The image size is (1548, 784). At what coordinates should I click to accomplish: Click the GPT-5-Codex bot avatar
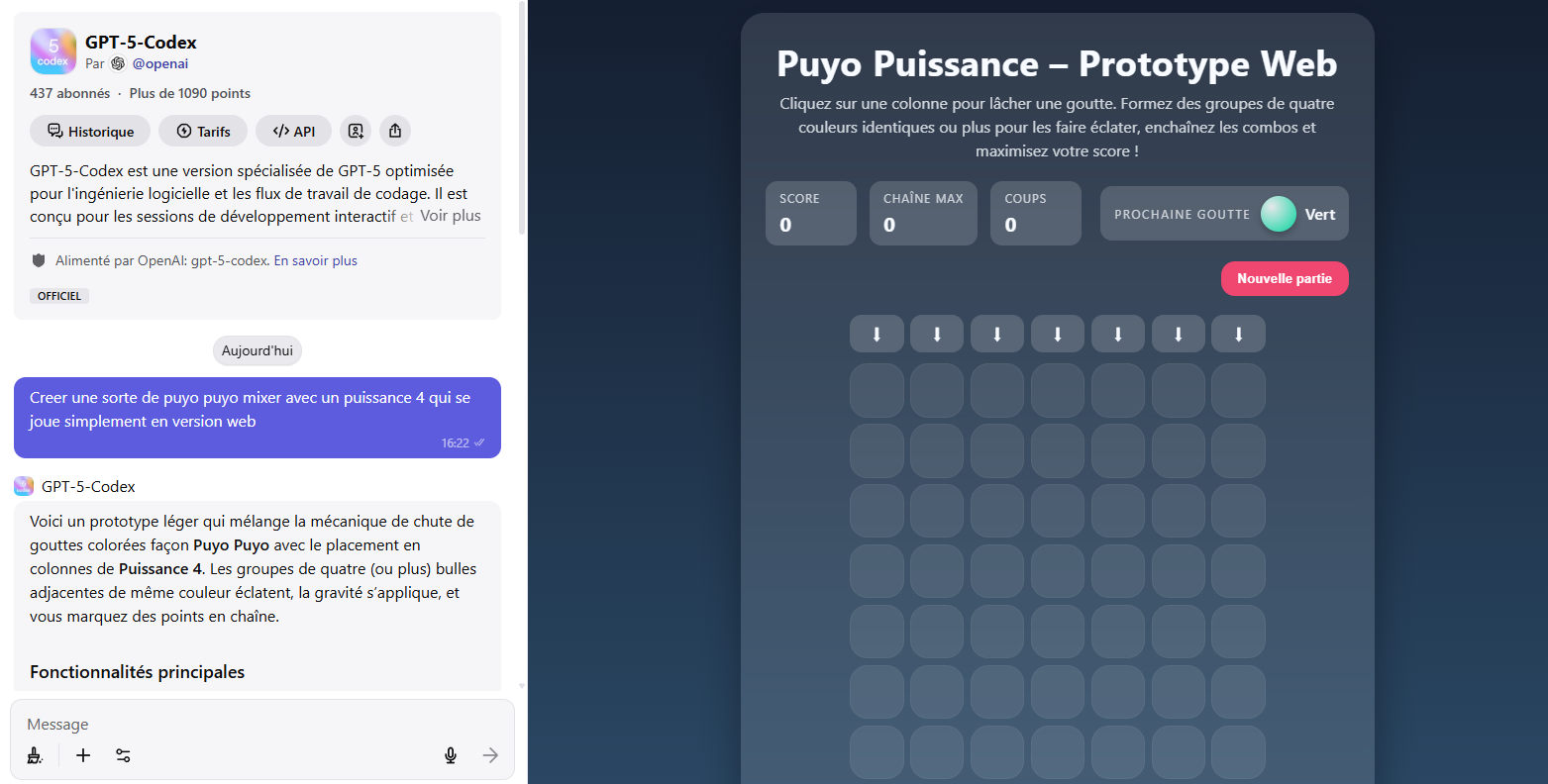53,51
